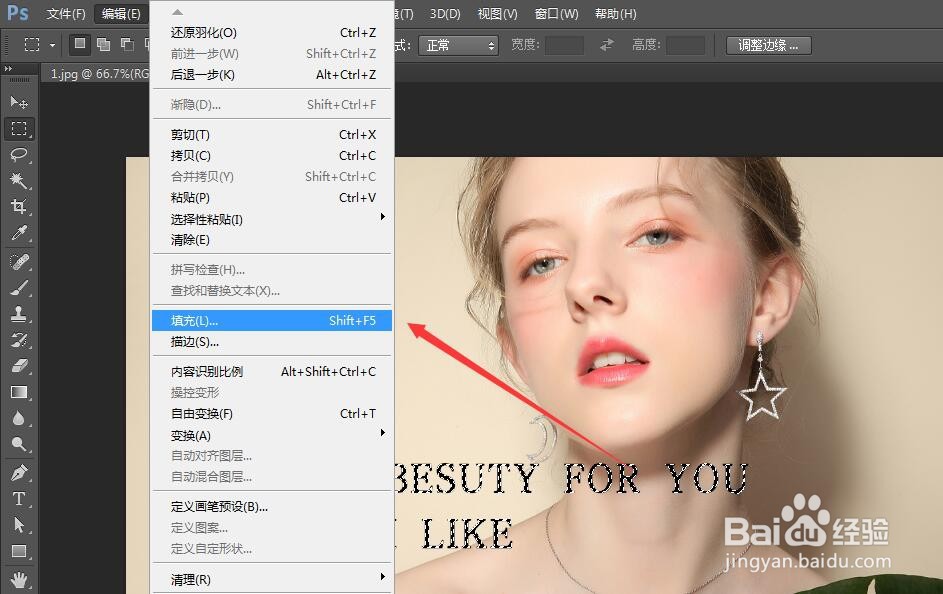Swap width and height arrows icon
This screenshot has width=943, height=594.
[607, 44]
